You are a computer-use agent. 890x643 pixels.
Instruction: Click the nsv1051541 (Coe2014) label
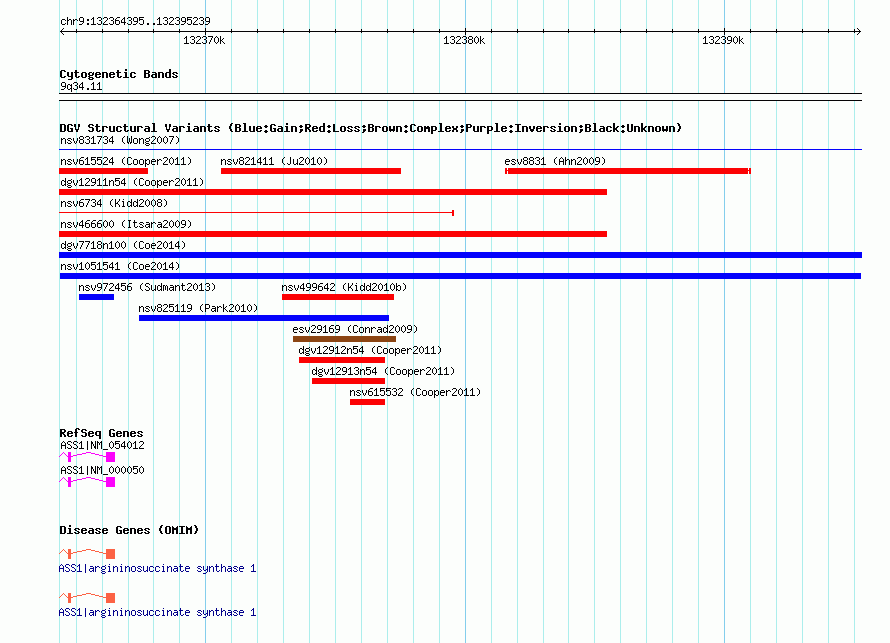(120, 266)
